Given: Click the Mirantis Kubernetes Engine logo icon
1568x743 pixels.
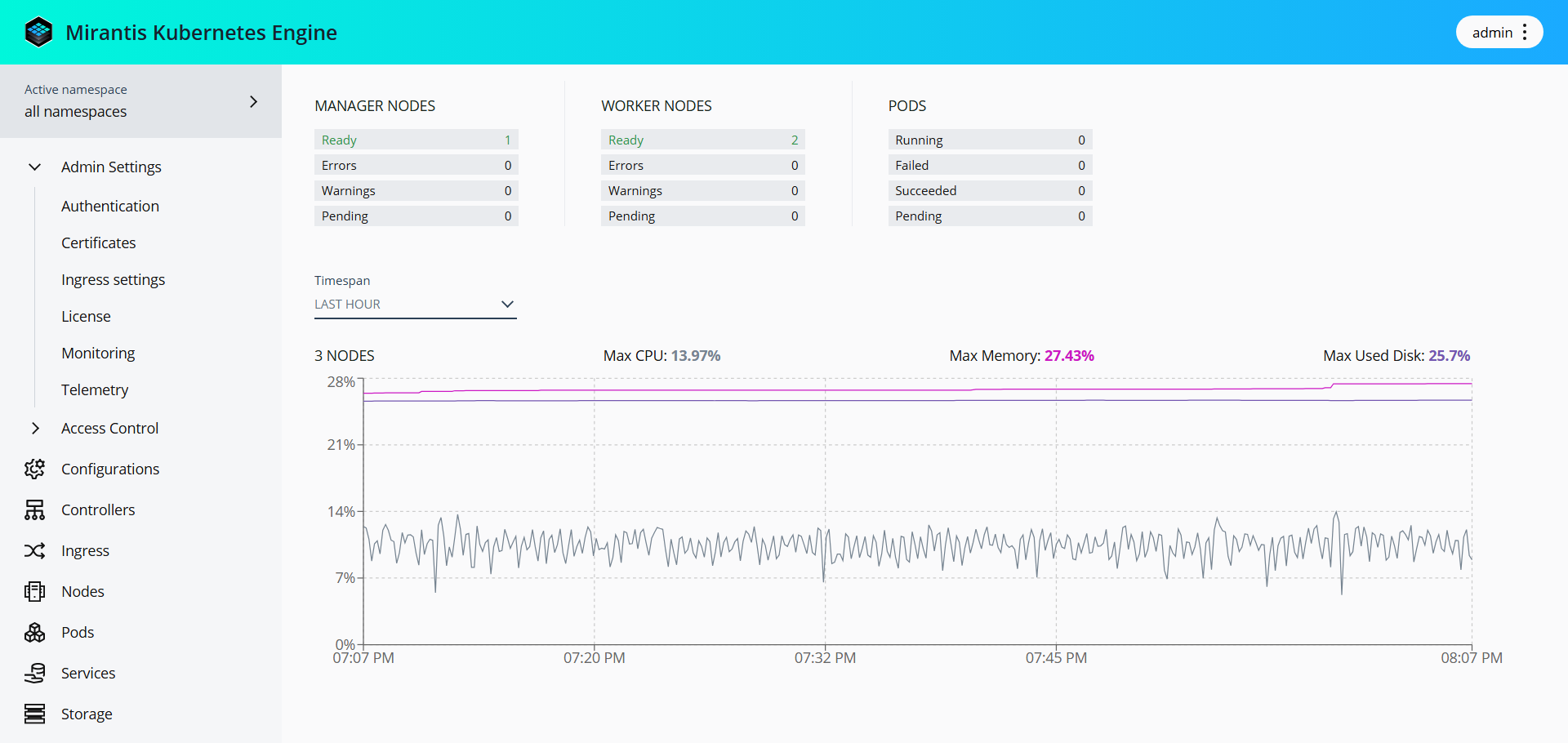Looking at the screenshot, I should (38, 33).
